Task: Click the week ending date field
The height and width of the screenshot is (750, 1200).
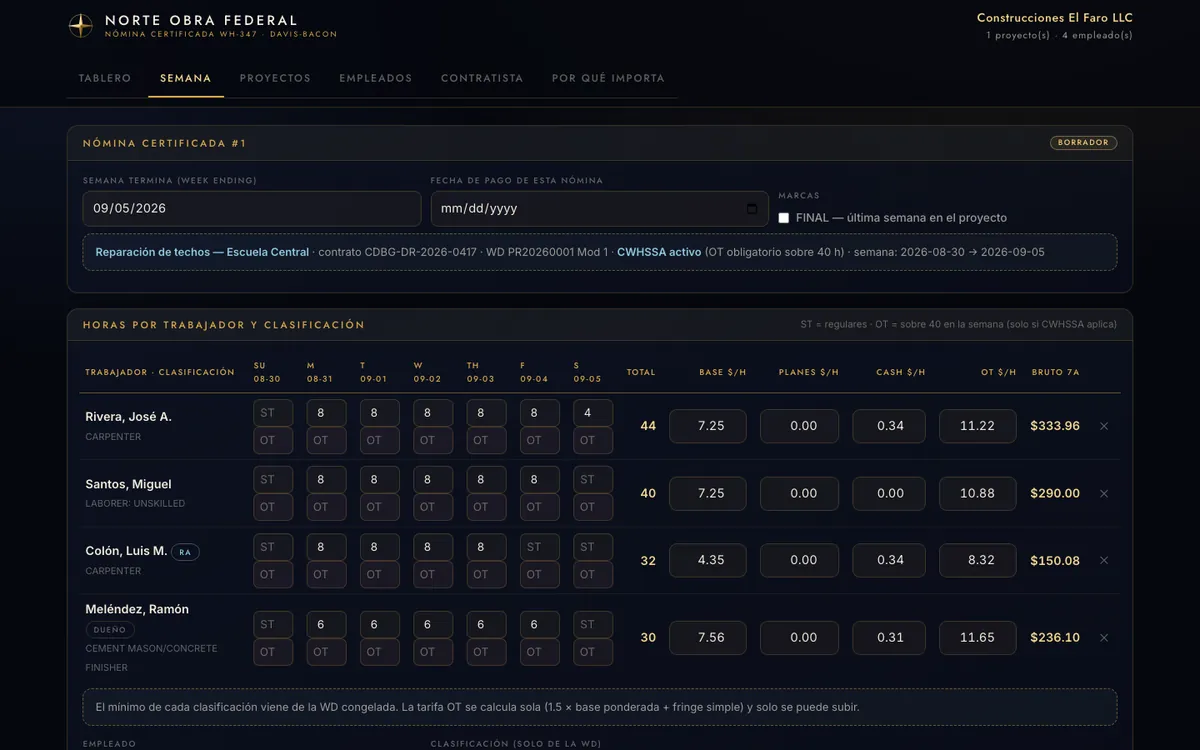Action: [252, 209]
